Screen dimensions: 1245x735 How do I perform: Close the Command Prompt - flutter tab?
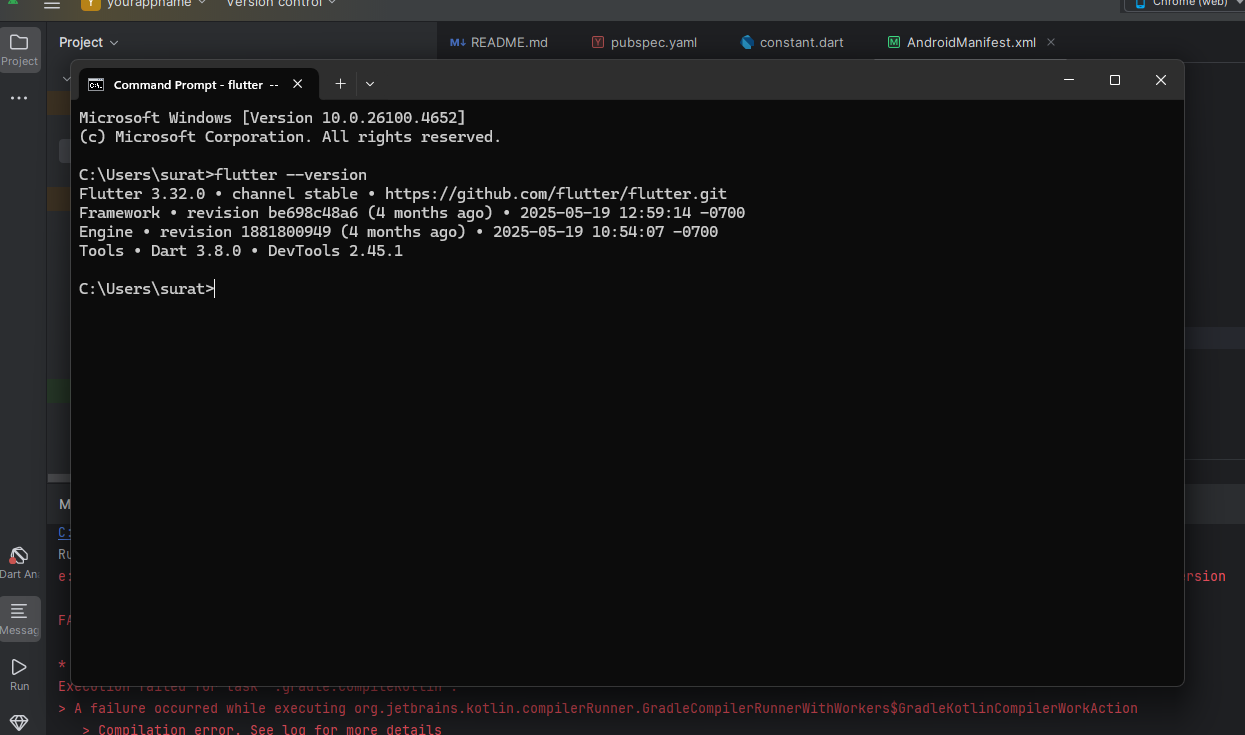tap(297, 84)
